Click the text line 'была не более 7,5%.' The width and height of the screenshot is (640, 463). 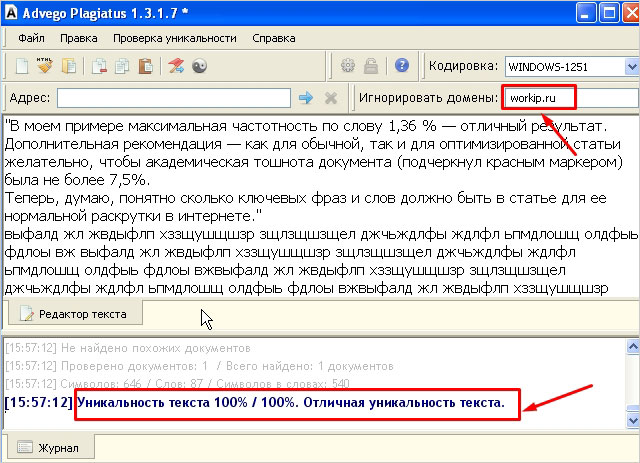(x=78, y=180)
